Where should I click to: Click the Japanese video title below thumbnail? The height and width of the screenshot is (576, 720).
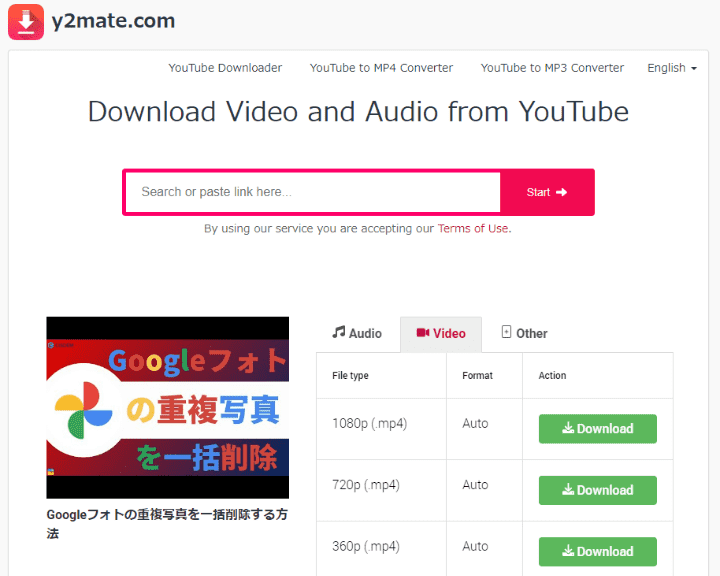(x=167, y=524)
